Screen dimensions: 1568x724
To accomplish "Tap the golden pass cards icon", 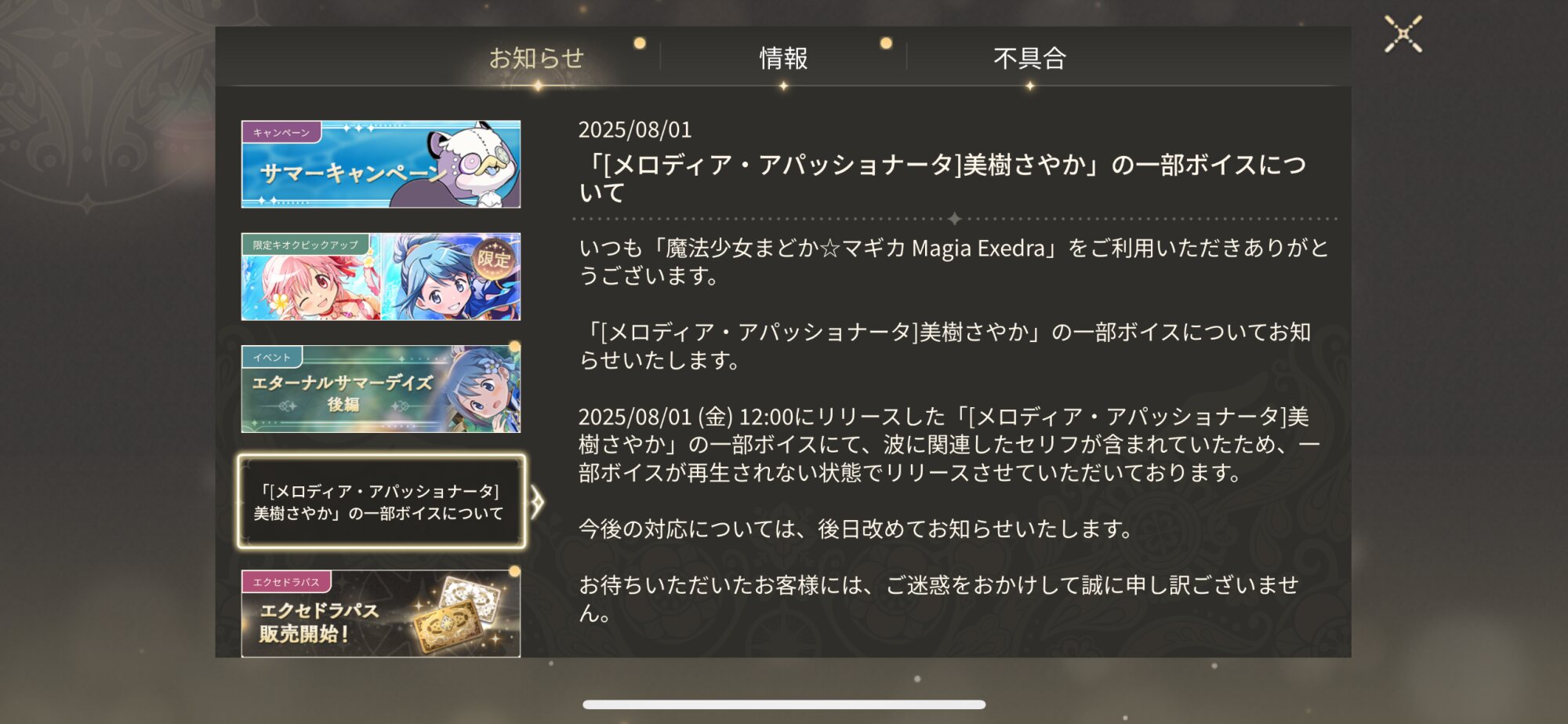I will tap(459, 614).
